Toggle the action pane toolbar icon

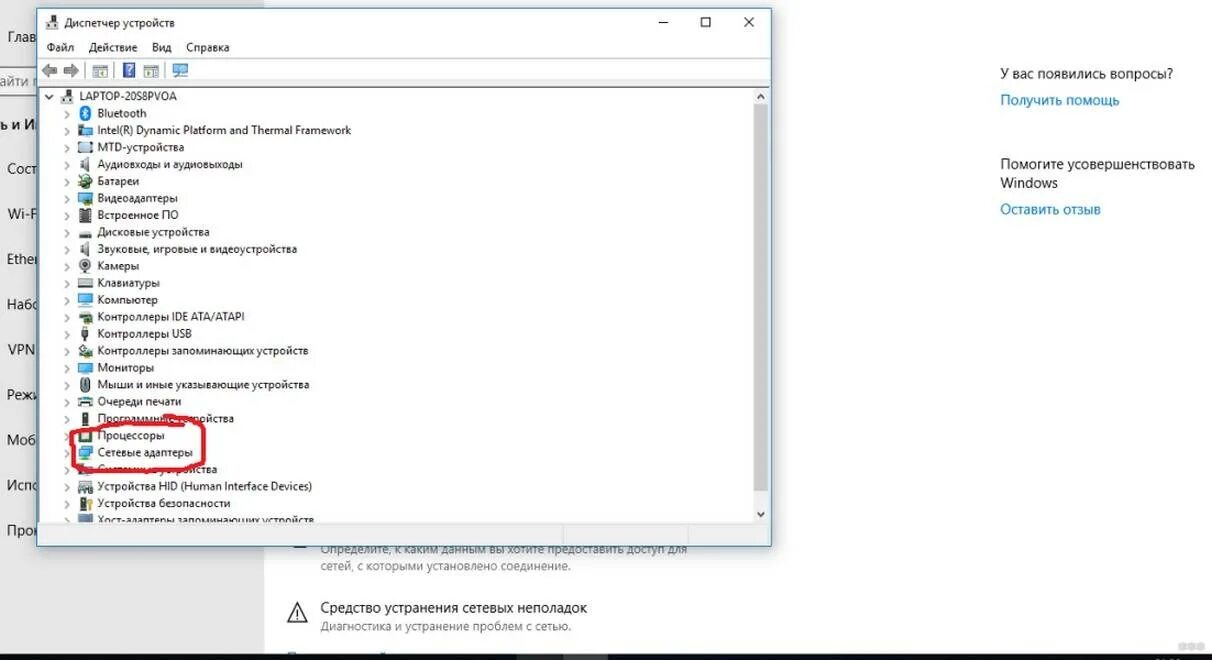point(151,70)
